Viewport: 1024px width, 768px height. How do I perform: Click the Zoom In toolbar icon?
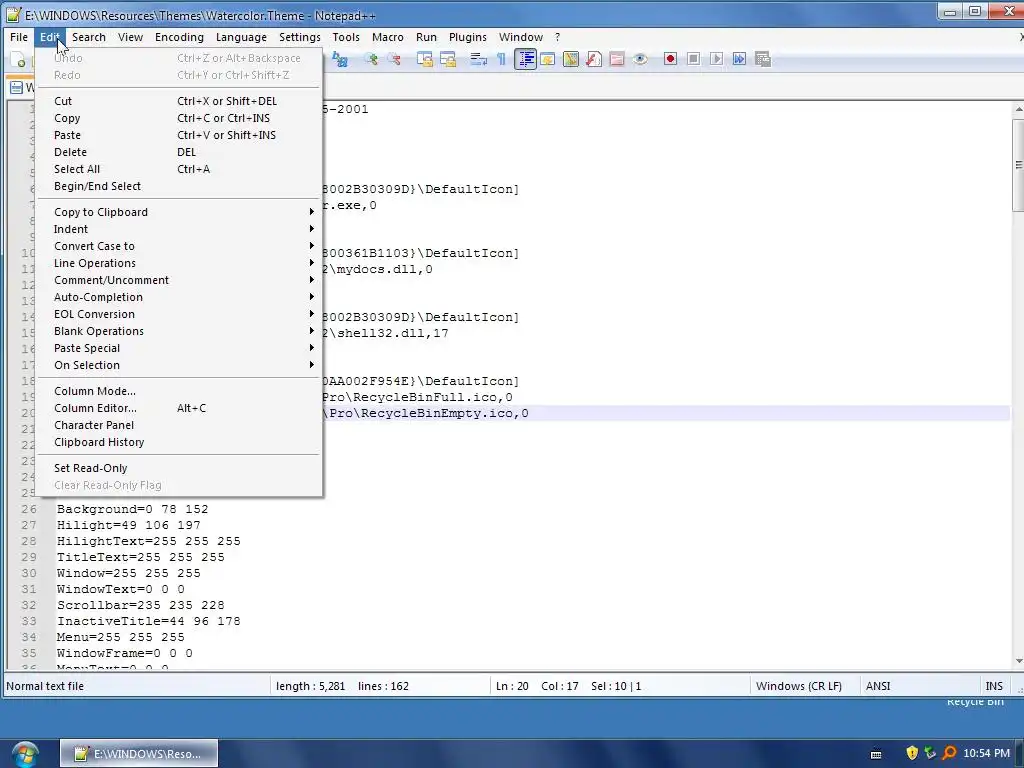click(x=371, y=59)
